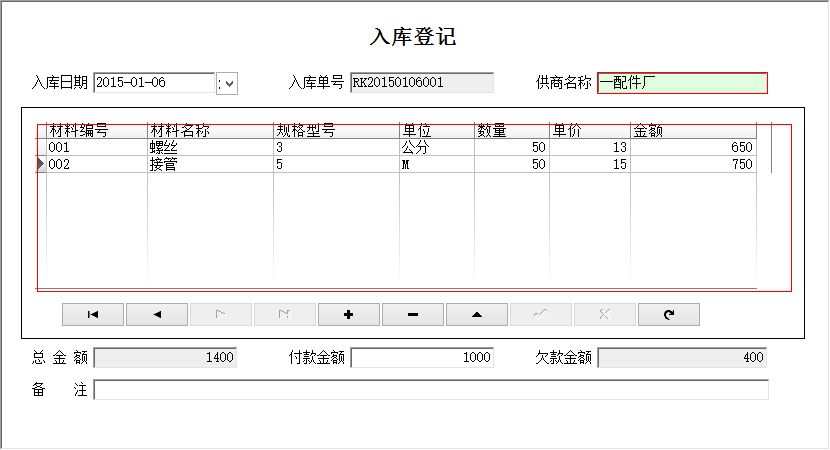This screenshot has height=450, width=830.
Task: Click the 供商名称 supplier field
Action: pos(682,83)
